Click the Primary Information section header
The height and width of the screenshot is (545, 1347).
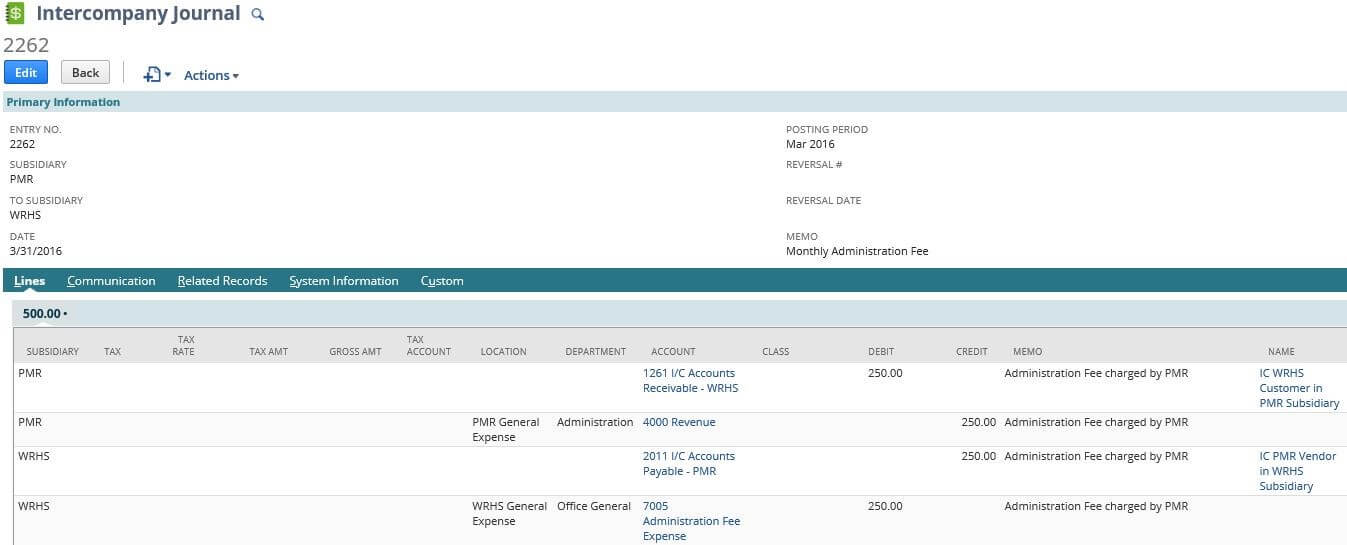(63, 102)
